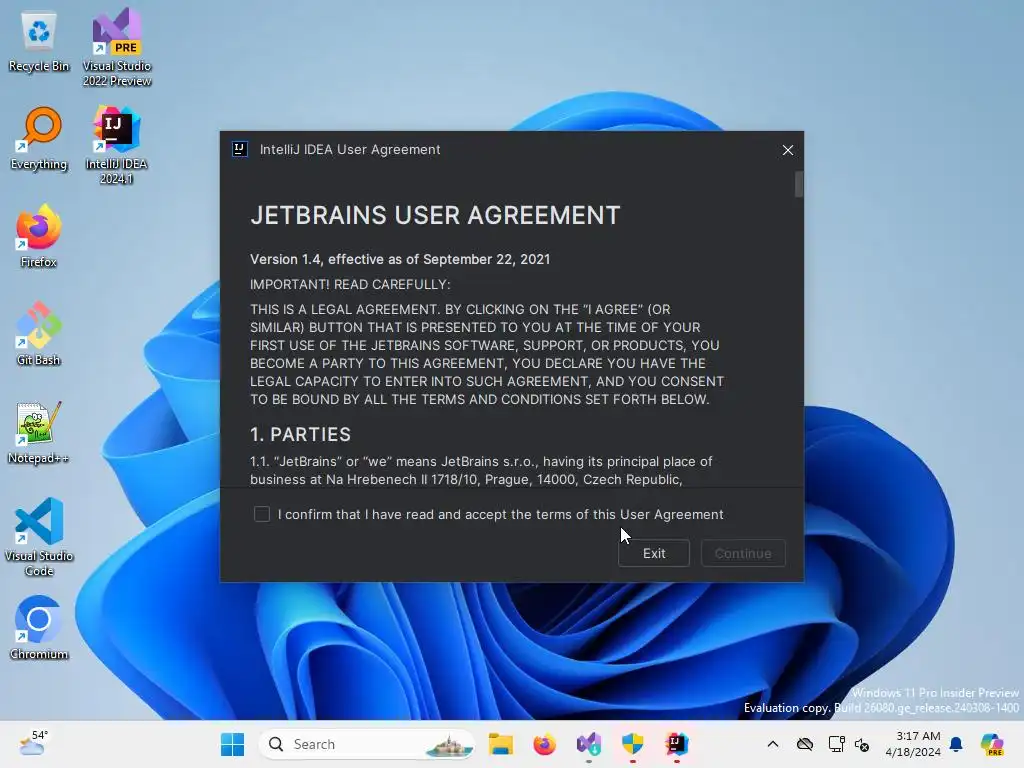Click the greyed-out Continue button
1024x768 pixels.
click(743, 553)
